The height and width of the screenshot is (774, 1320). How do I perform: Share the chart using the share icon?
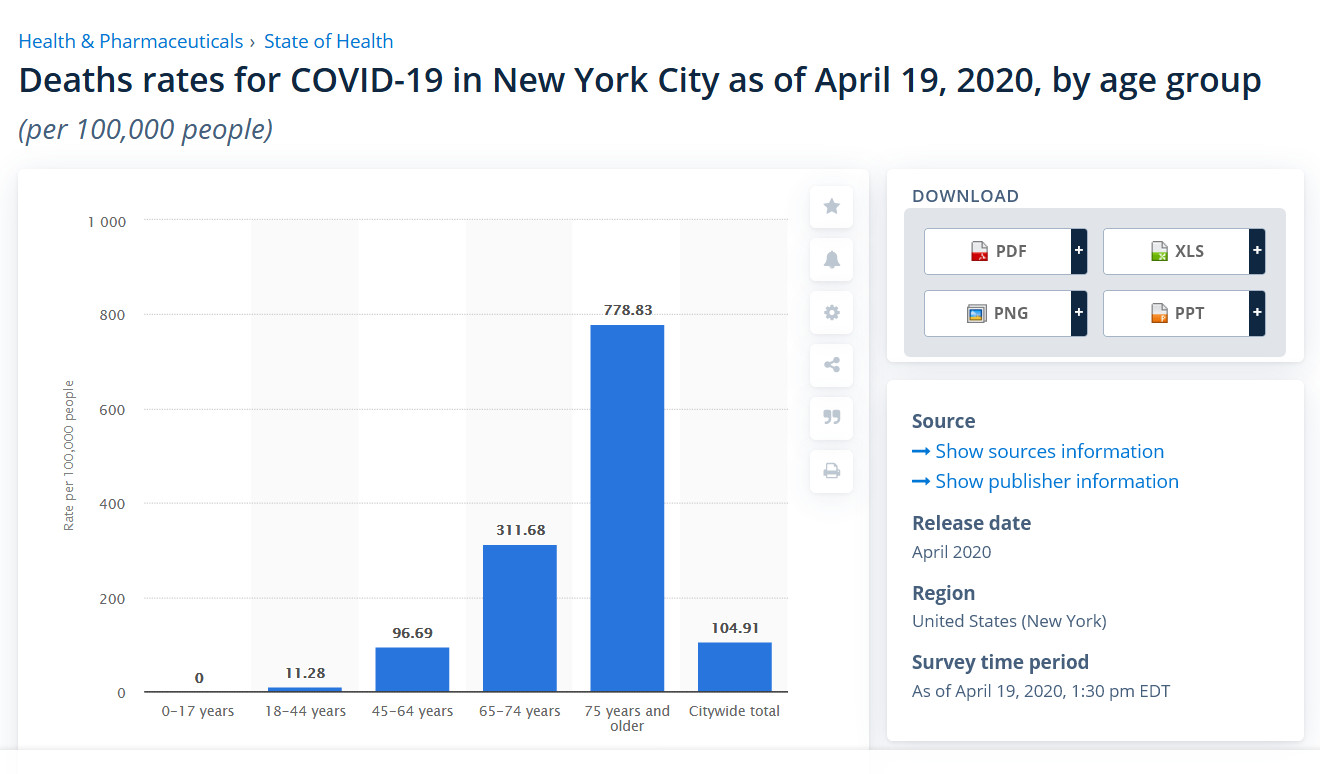click(831, 365)
